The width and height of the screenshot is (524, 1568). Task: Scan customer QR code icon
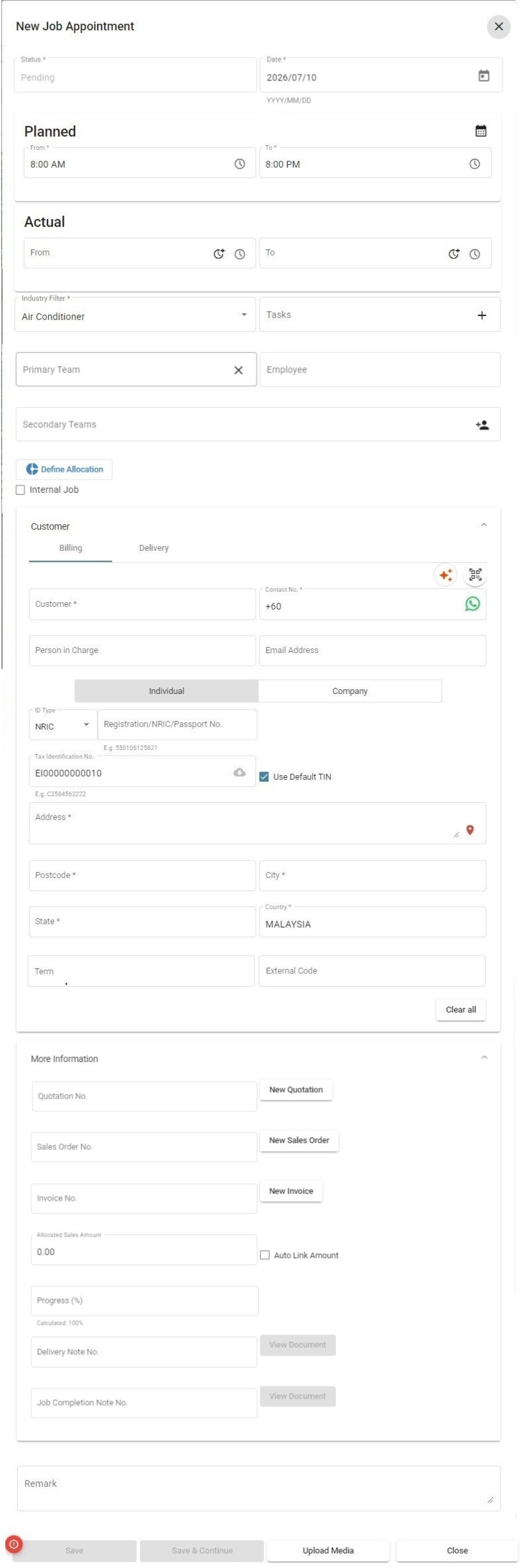pyautogui.click(x=475, y=575)
